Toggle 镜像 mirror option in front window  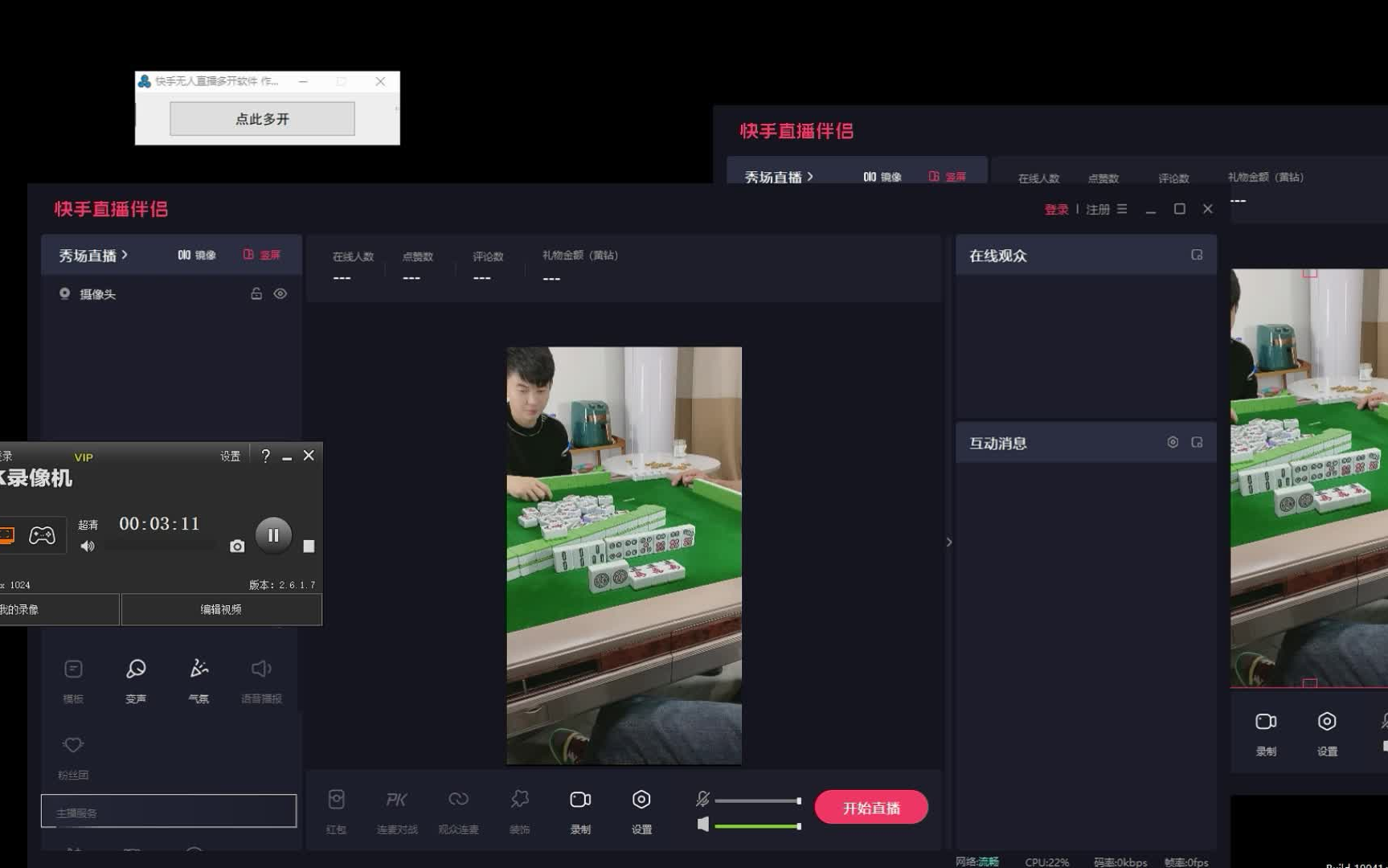tap(197, 255)
